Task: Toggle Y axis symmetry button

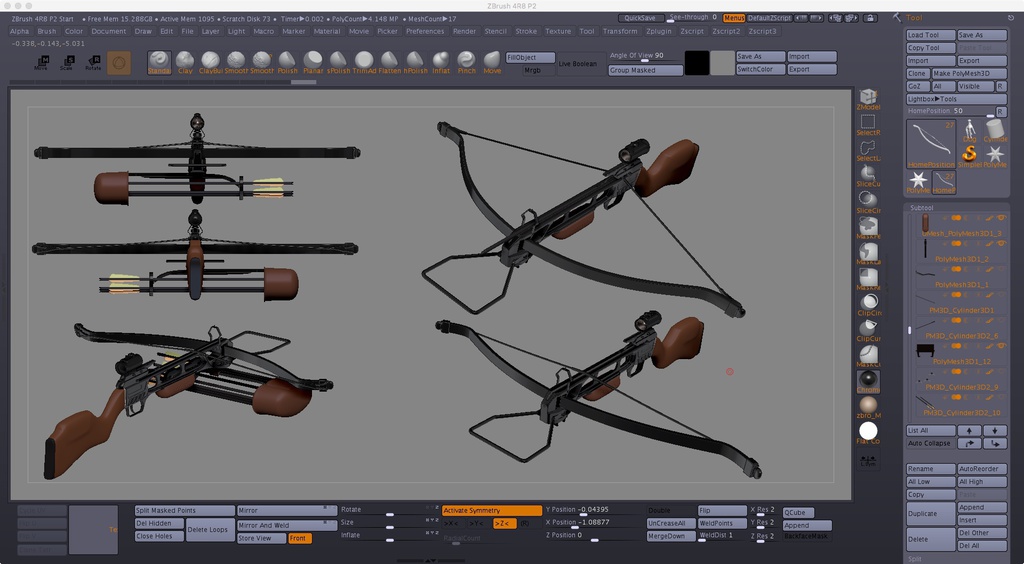Action: tap(477, 524)
